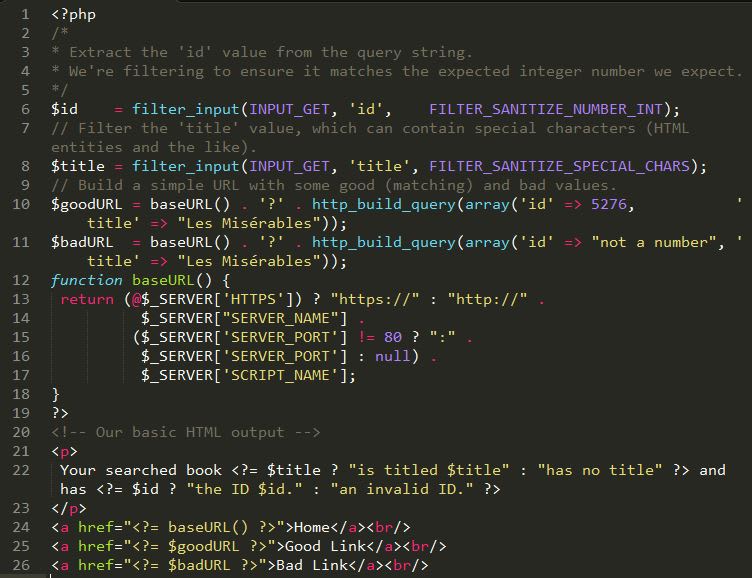Click line number 12 in the gutter

click(21, 281)
